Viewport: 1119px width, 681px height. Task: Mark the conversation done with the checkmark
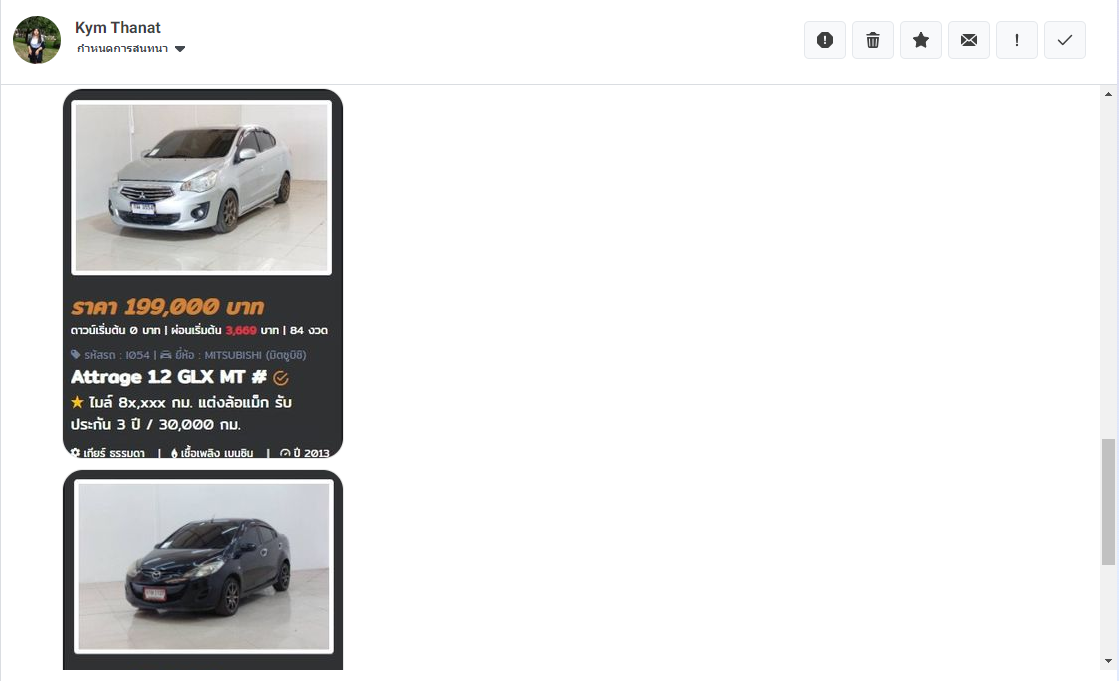click(x=1065, y=40)
